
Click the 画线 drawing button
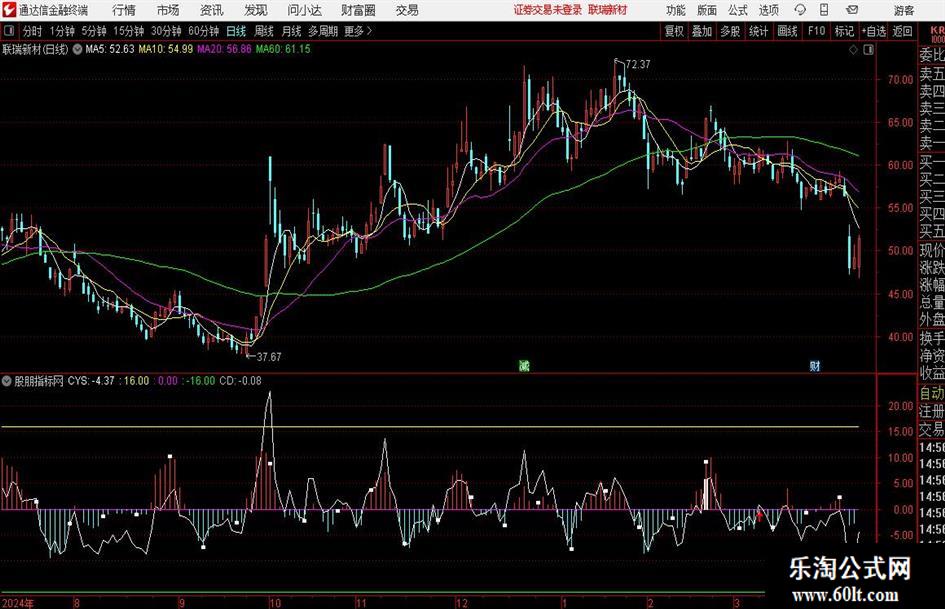[x=787, y=31]
